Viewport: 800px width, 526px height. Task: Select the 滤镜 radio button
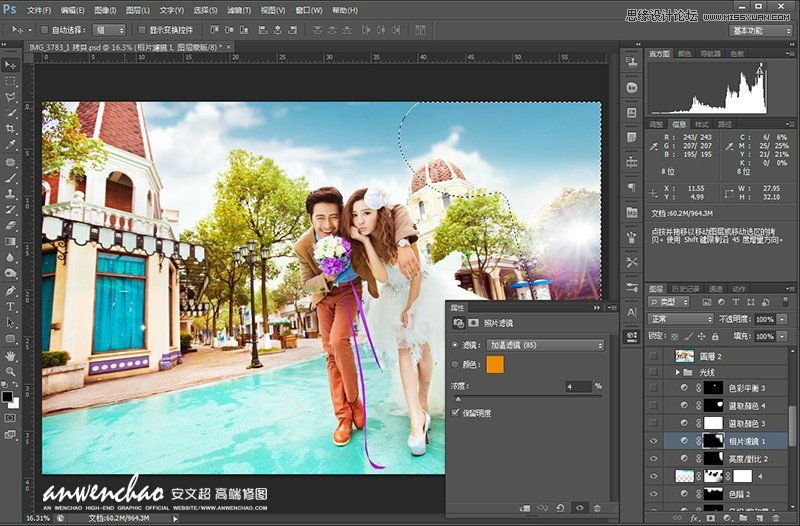pyautogui.click(x=455, y=345)
